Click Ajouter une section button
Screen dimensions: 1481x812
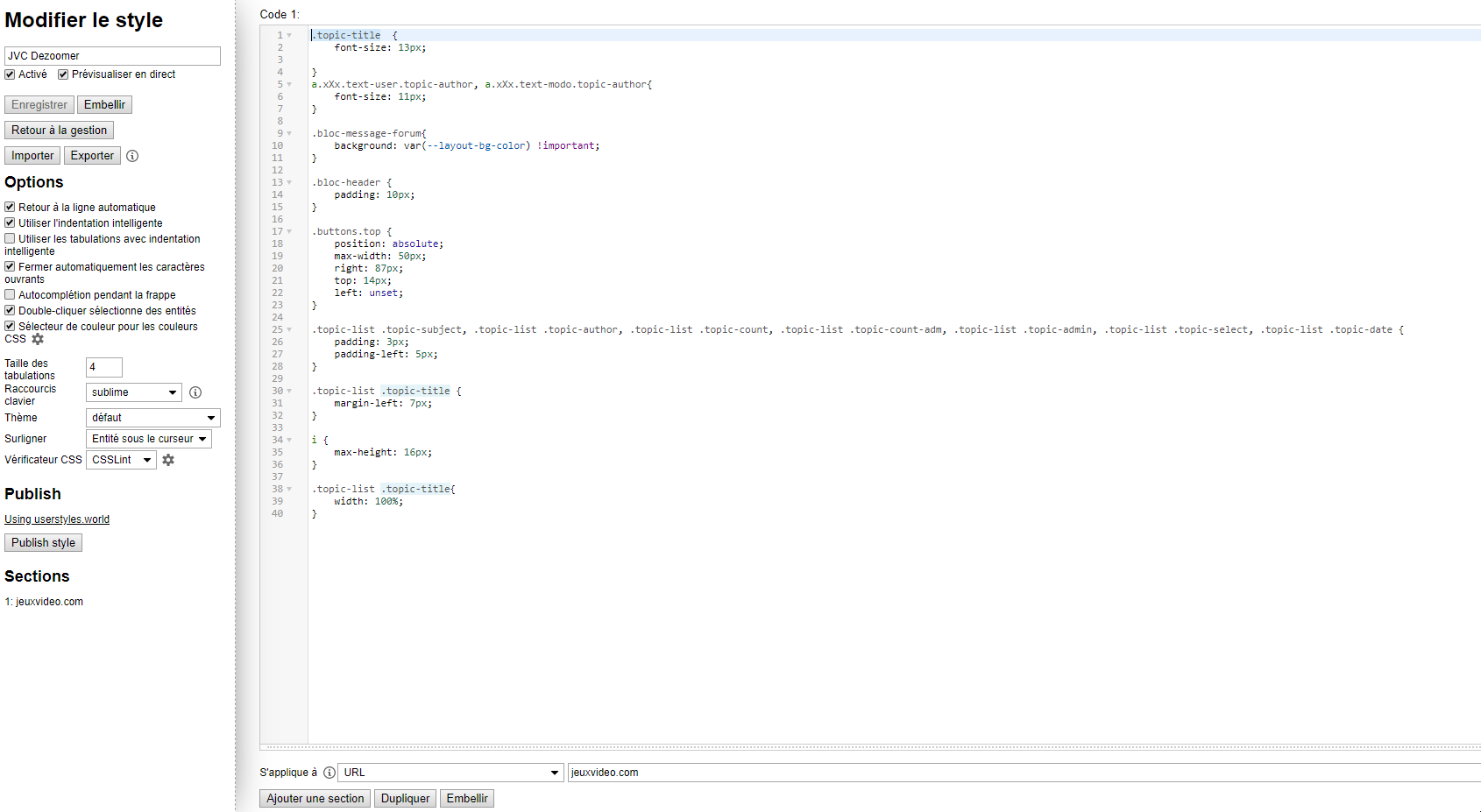pyautogui.click(x=315, y=799)
